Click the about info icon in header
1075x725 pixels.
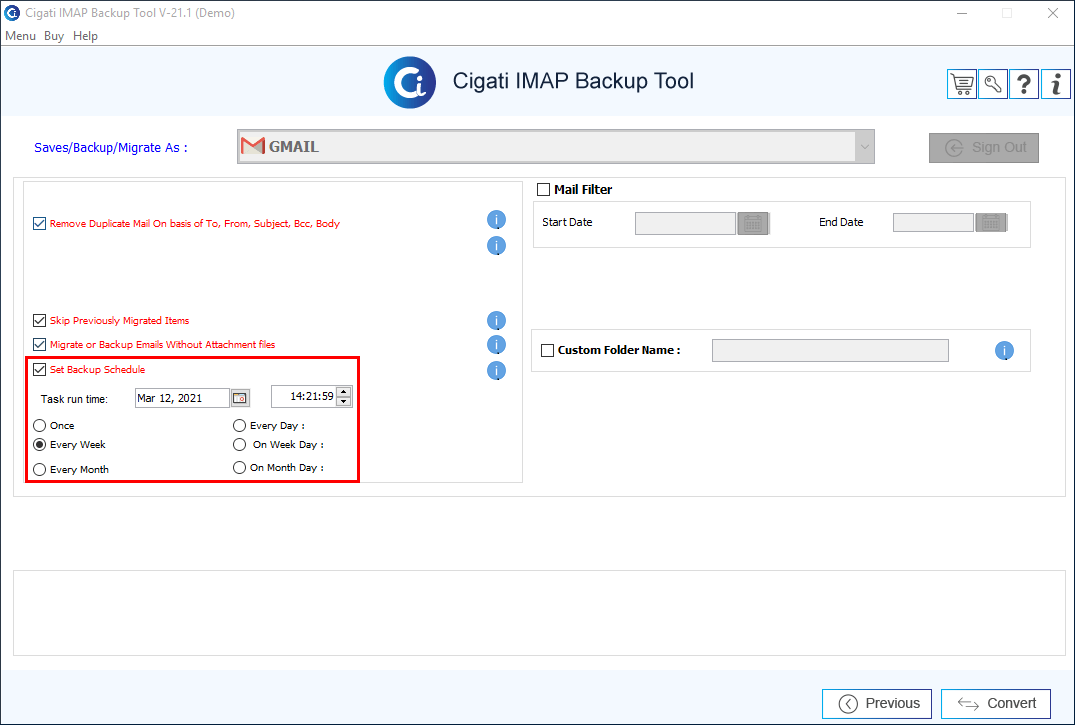pyautogui.click(x=1056, y=84)
